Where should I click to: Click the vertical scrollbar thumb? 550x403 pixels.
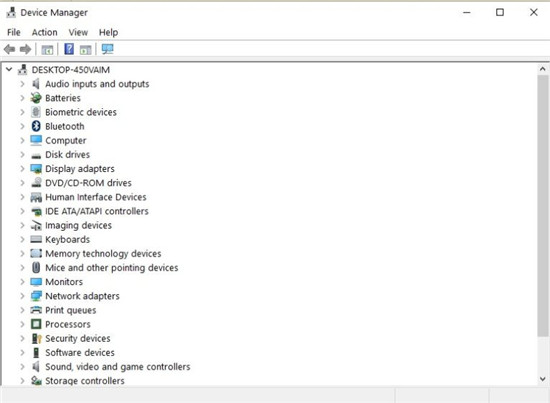click(x=543, y=205)
